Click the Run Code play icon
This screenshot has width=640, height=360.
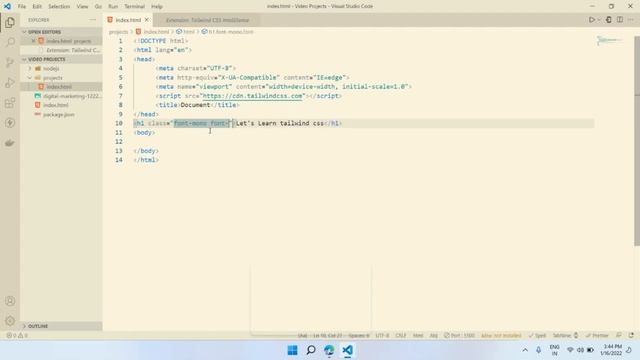(x=591, y=20)
